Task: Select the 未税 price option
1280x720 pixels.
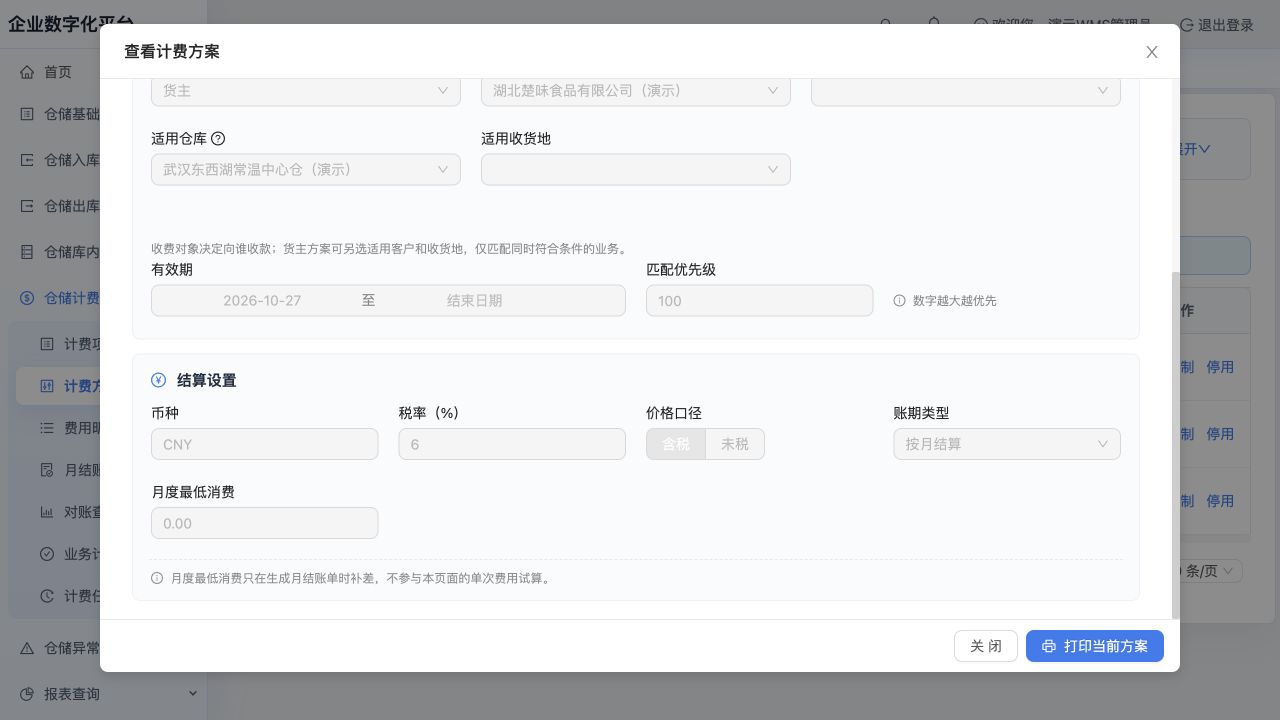Action: coord(735,444)
